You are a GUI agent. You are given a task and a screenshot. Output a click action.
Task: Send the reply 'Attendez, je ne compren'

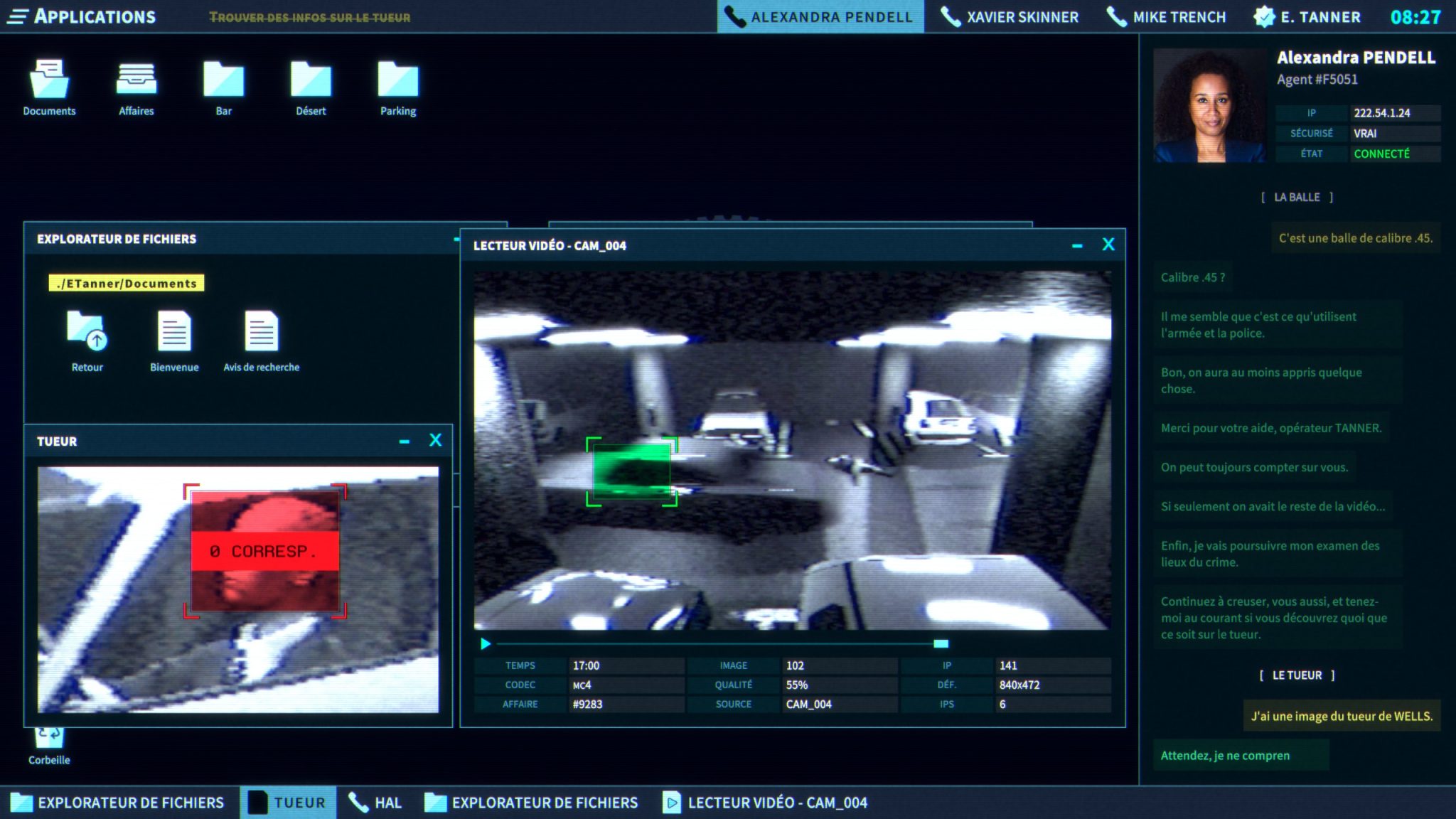click(1241, 755)
